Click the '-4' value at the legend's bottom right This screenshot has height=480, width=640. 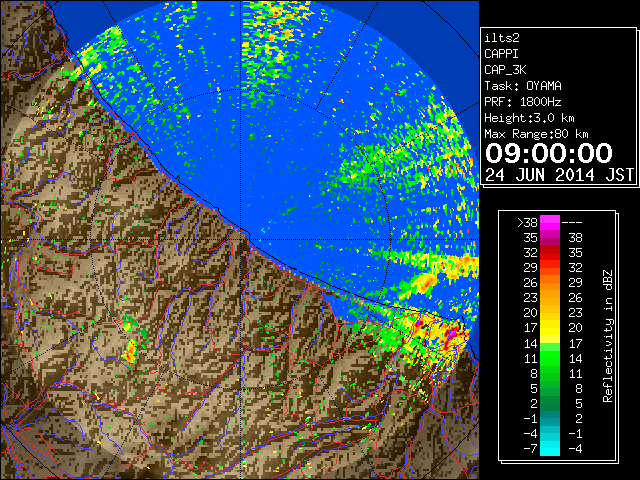click(x=575, y=449)
